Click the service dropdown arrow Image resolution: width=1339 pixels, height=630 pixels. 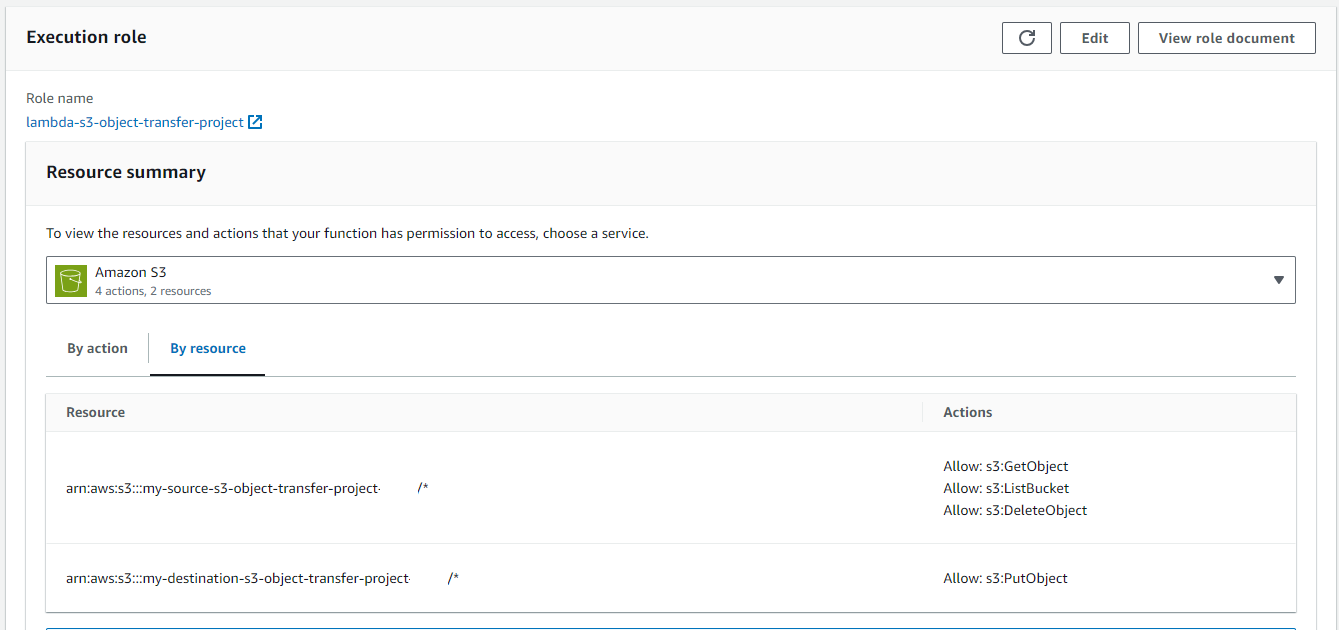tap(1278, 280)
